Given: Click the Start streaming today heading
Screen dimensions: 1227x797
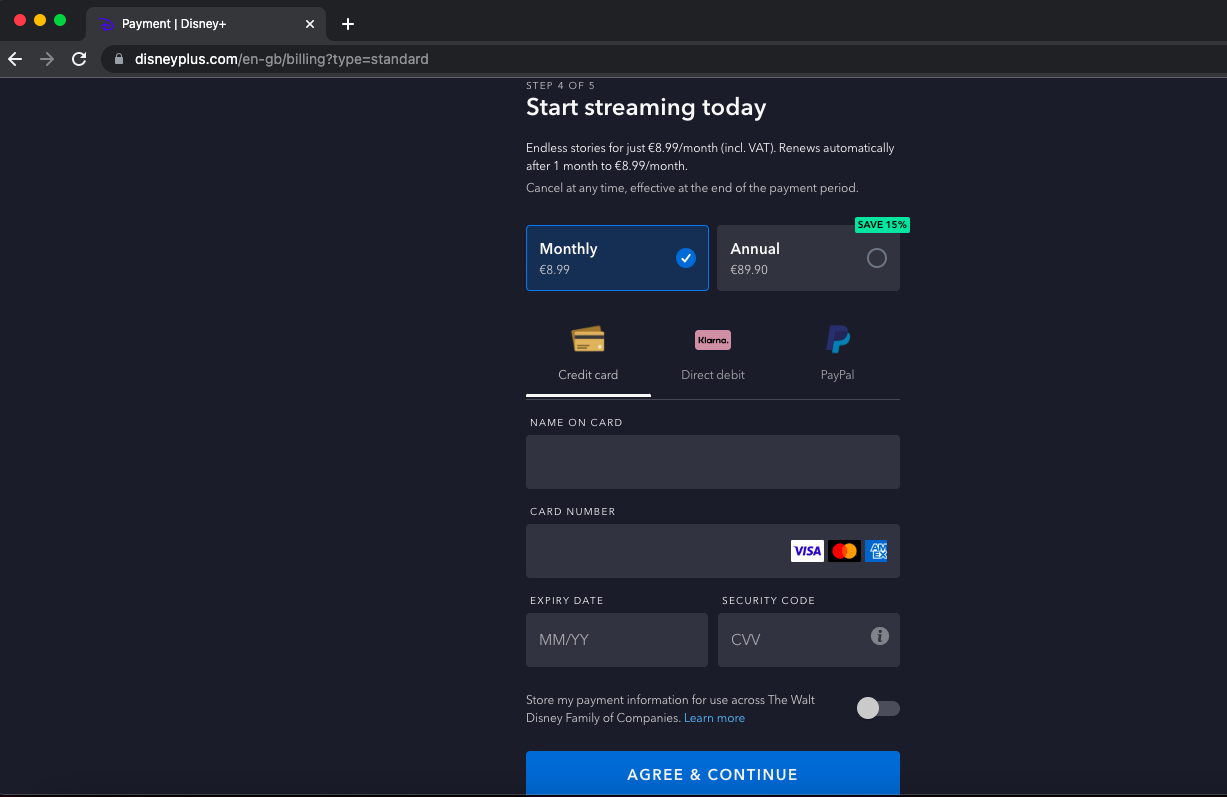Looking at the screenshot, I should (x=646, y=107).
